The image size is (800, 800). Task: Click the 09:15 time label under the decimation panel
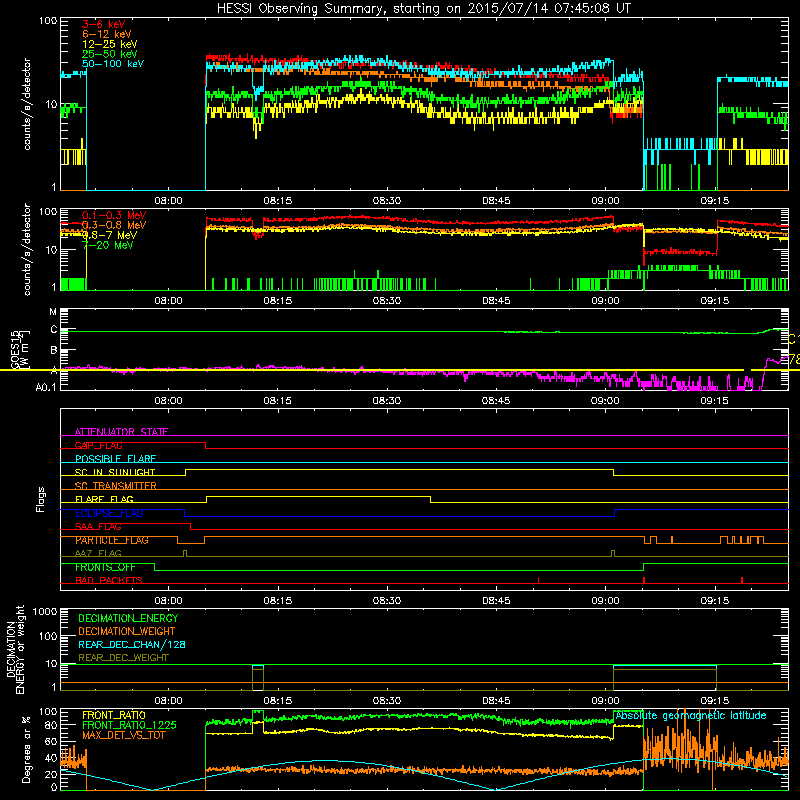(x=714, y=701)
